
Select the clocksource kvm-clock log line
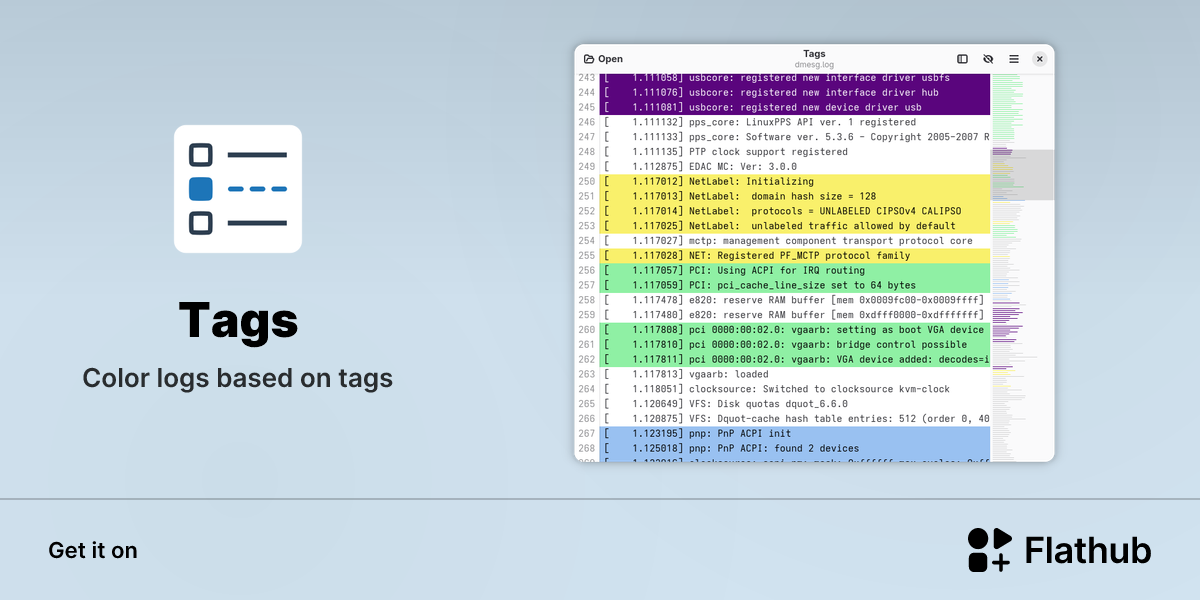[x=795, y=389]
